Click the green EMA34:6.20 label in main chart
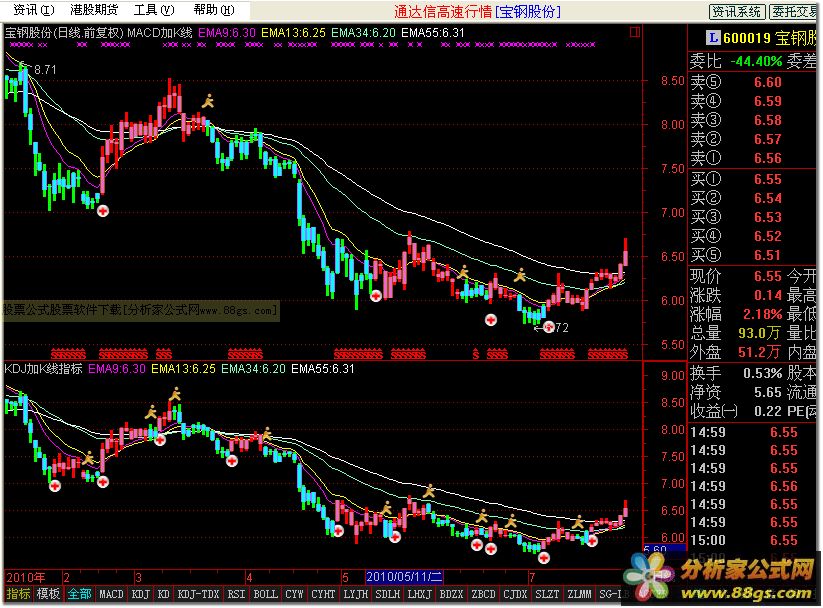Image resolution: width=823 pixels, height=608 pixels. point(363,33)
